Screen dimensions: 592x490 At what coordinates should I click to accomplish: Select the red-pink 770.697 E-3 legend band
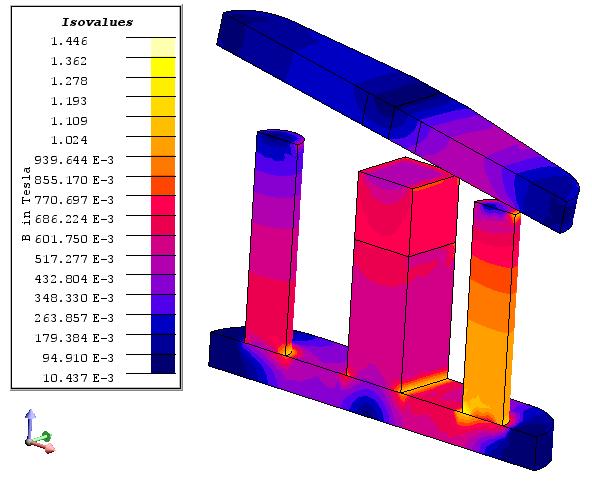pos(163,206)
